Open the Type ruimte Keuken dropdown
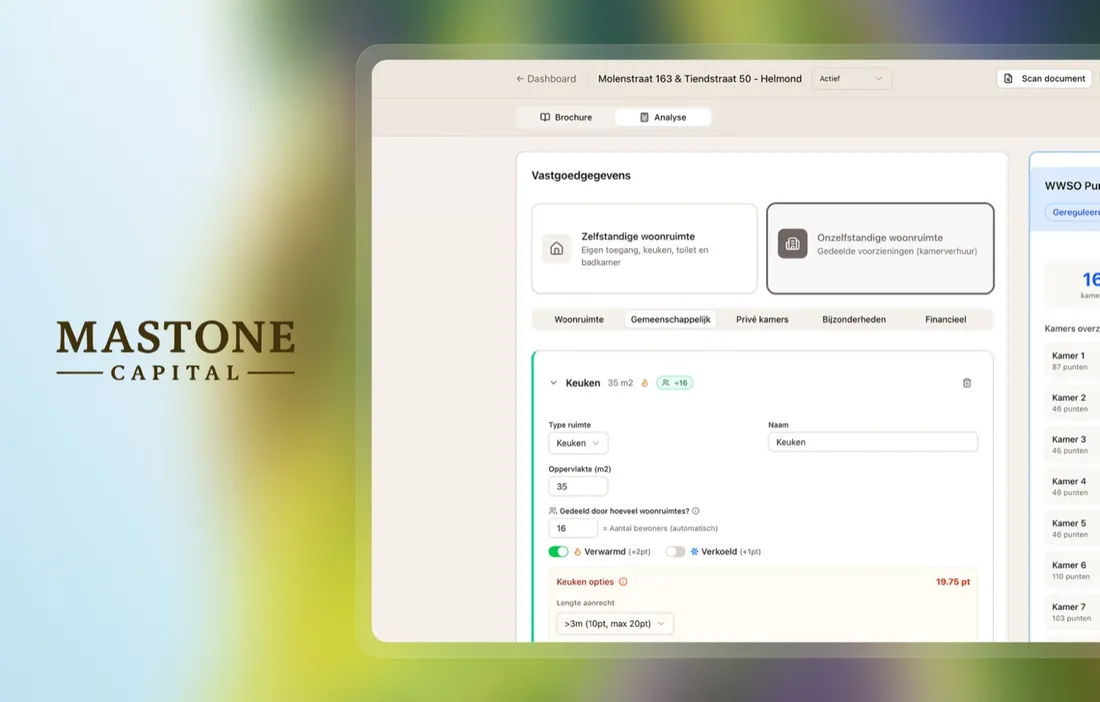This screenshot has height=702, width=1100. 578,443
